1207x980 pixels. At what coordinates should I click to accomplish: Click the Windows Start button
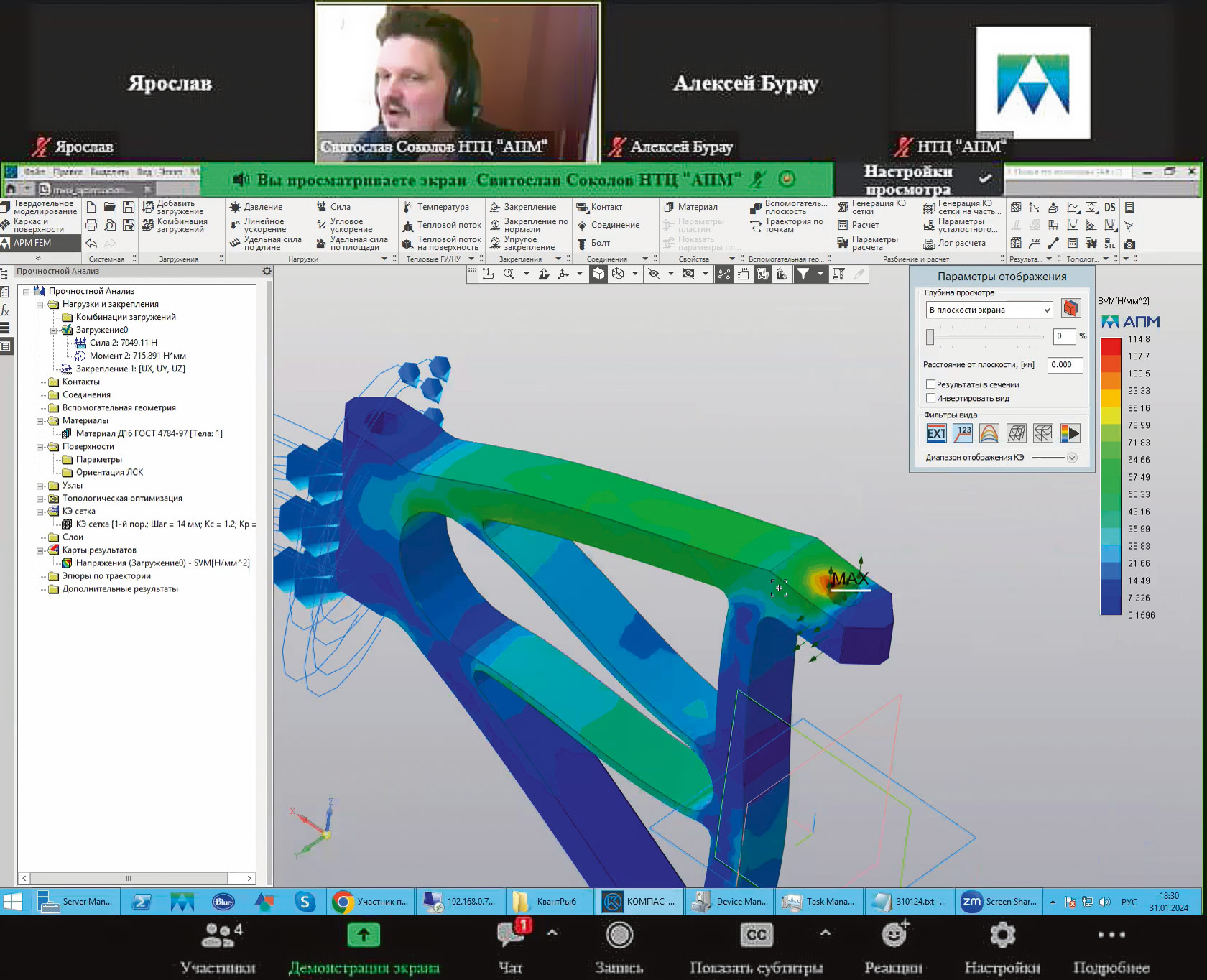[14, 902]
